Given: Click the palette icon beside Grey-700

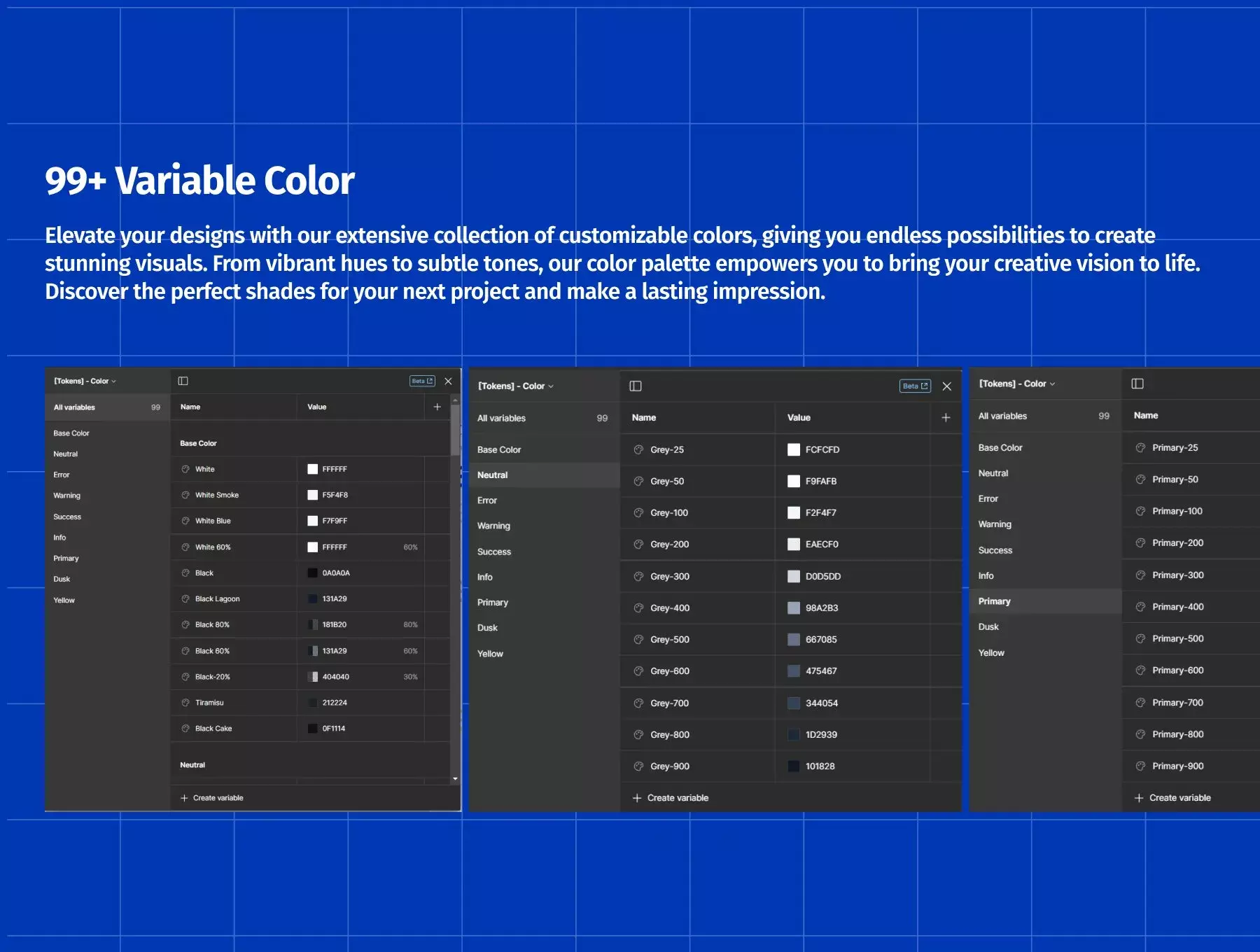Looking at the screenshot, I should 638,703.
